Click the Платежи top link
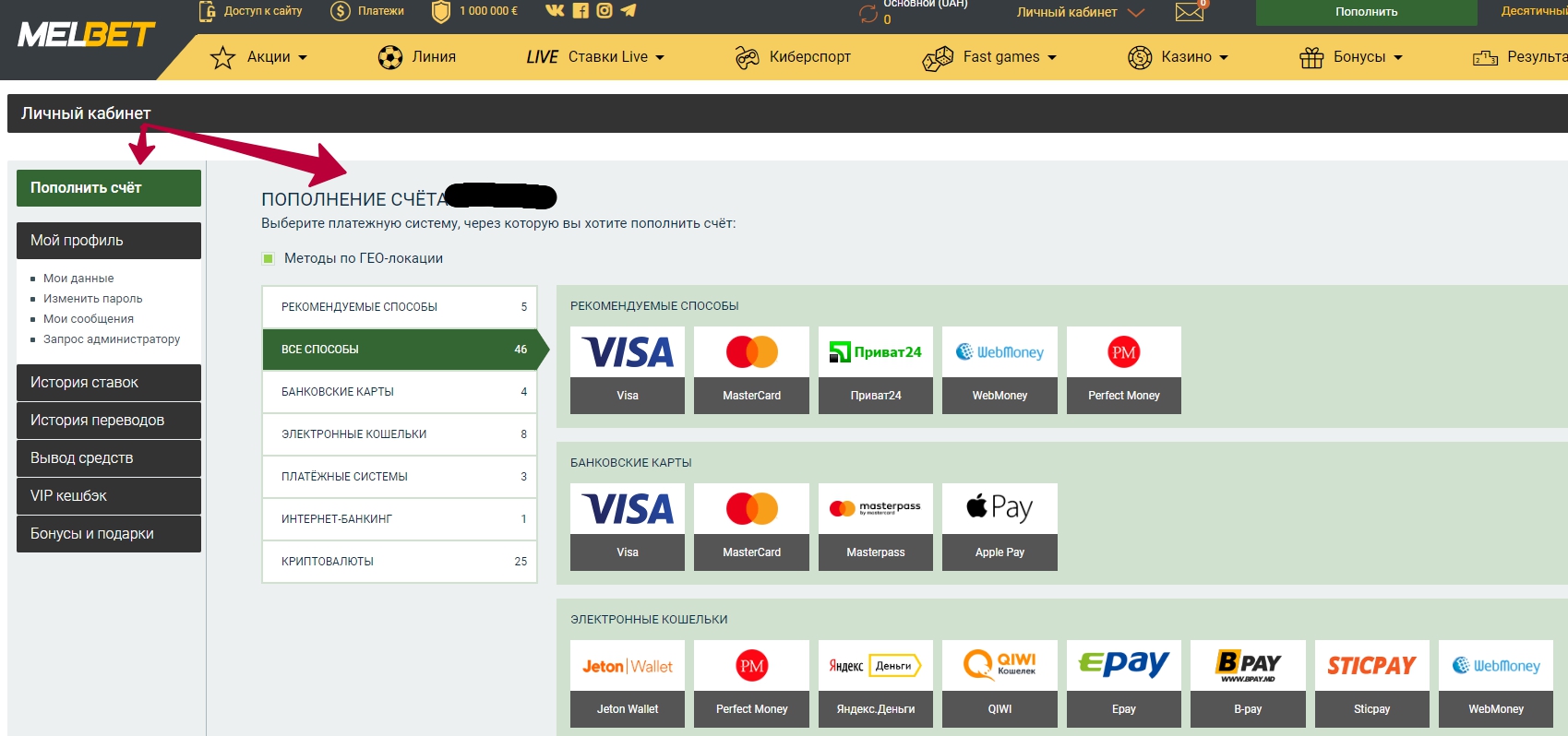1568x736 pixels. coord(367,11)
